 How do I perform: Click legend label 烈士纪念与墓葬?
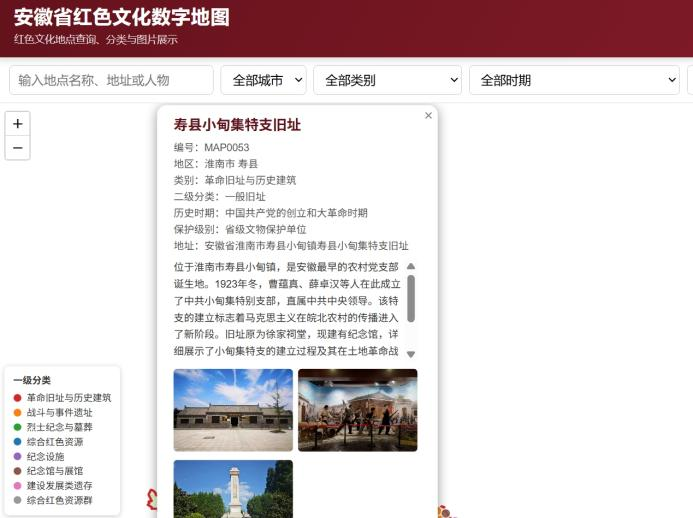pyautogui.click(x=60, y=427)
